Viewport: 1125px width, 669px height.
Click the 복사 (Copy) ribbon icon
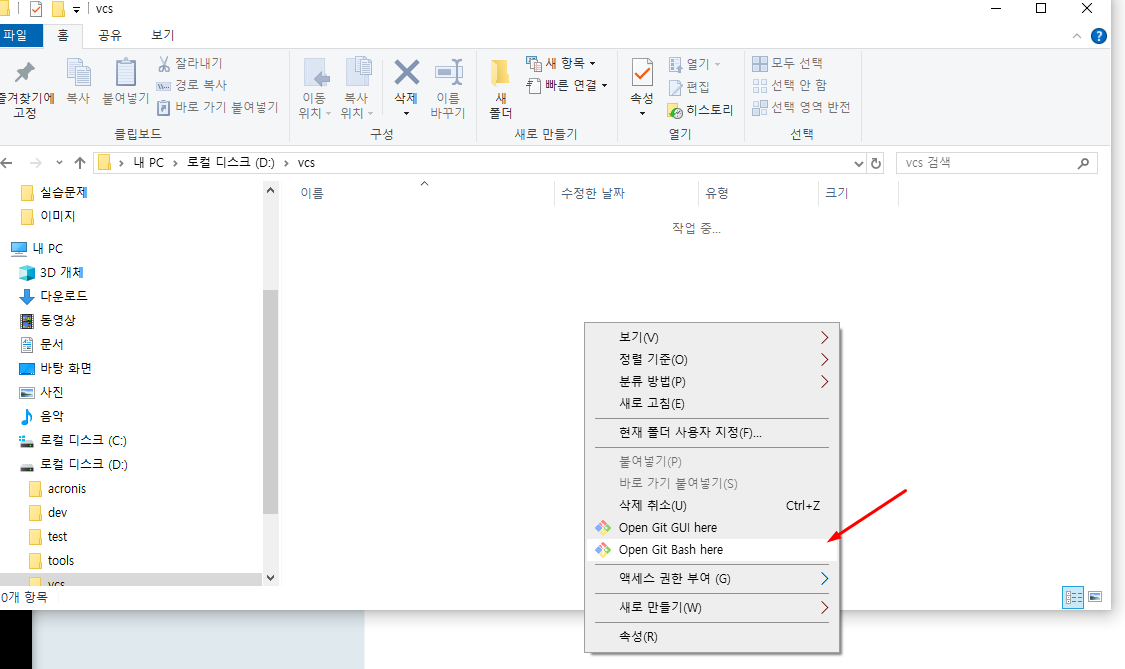click(78, 82)
